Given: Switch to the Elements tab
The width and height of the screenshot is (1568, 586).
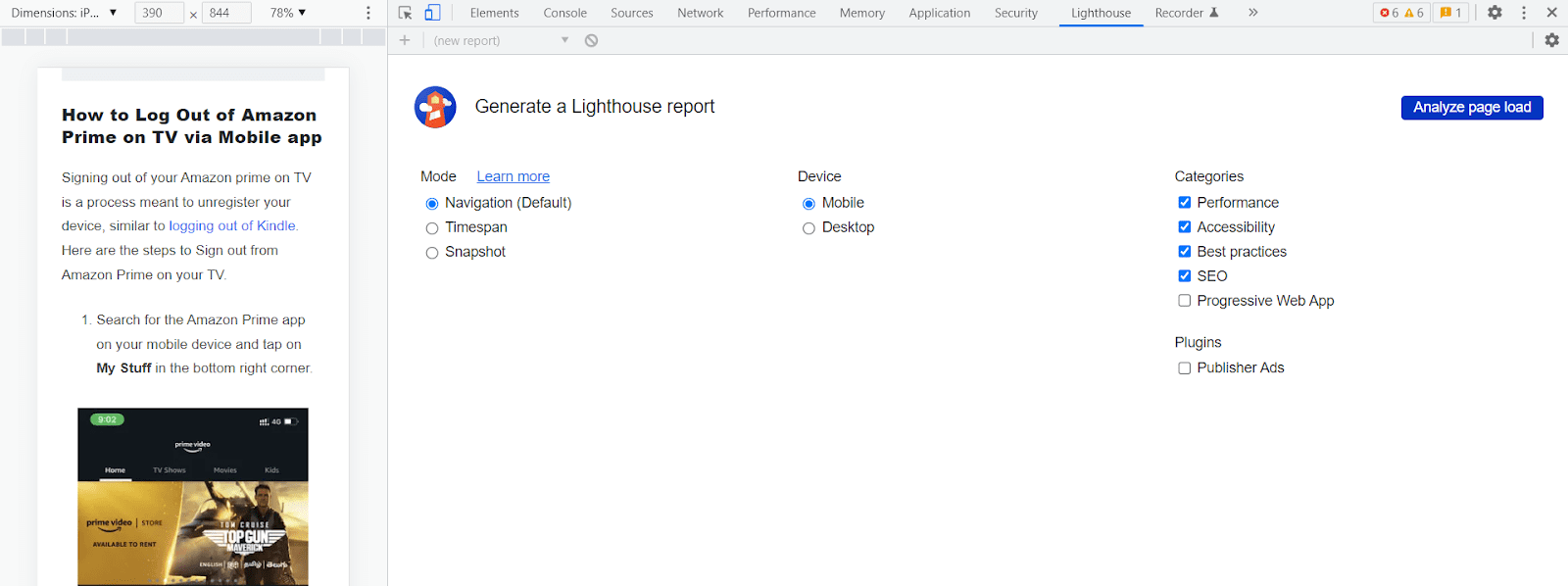Looking at the screenshot, I should pyautogui.click(x=494, y=13).
